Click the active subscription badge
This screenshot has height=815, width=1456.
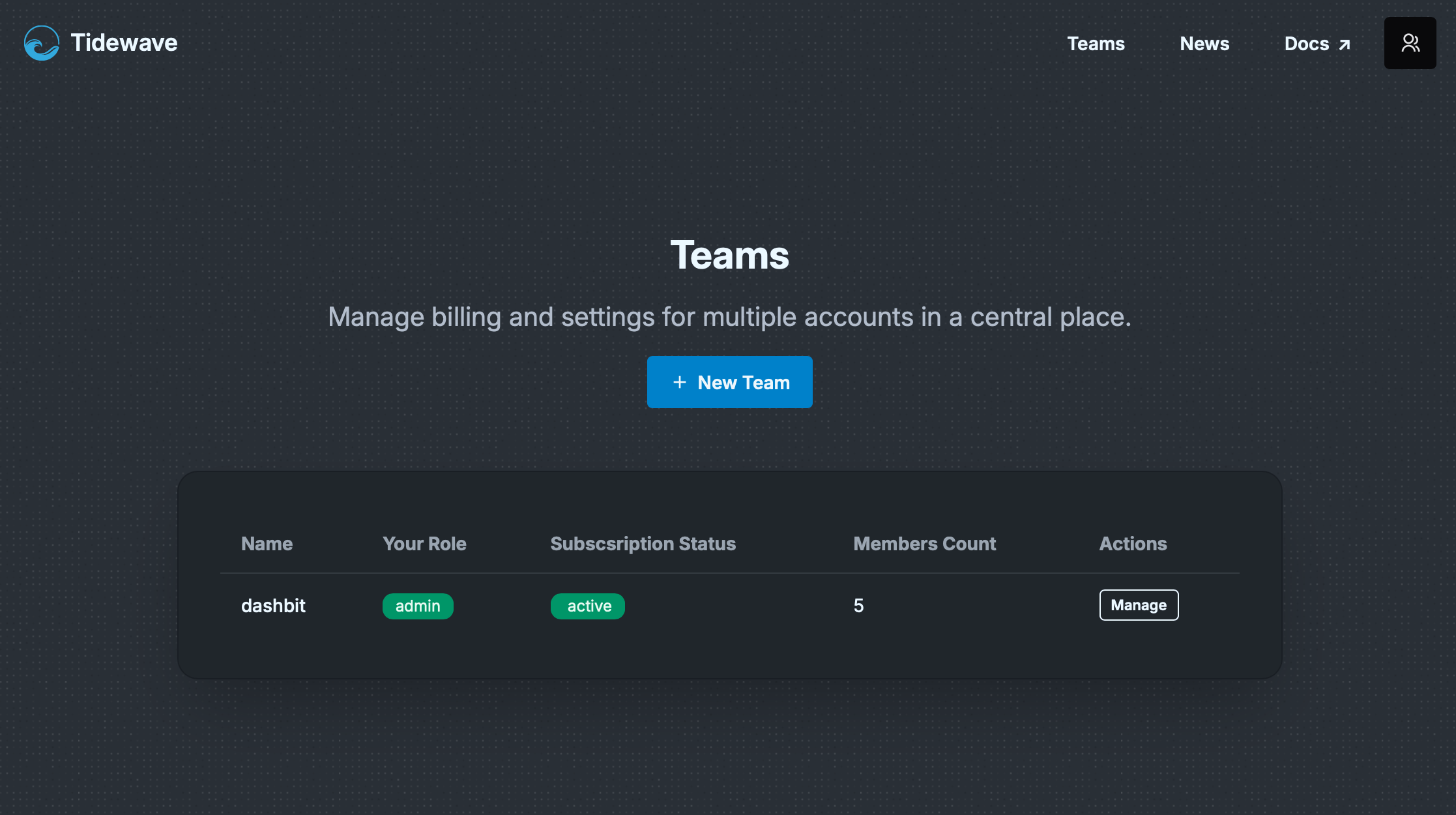(x=588, y=606)
